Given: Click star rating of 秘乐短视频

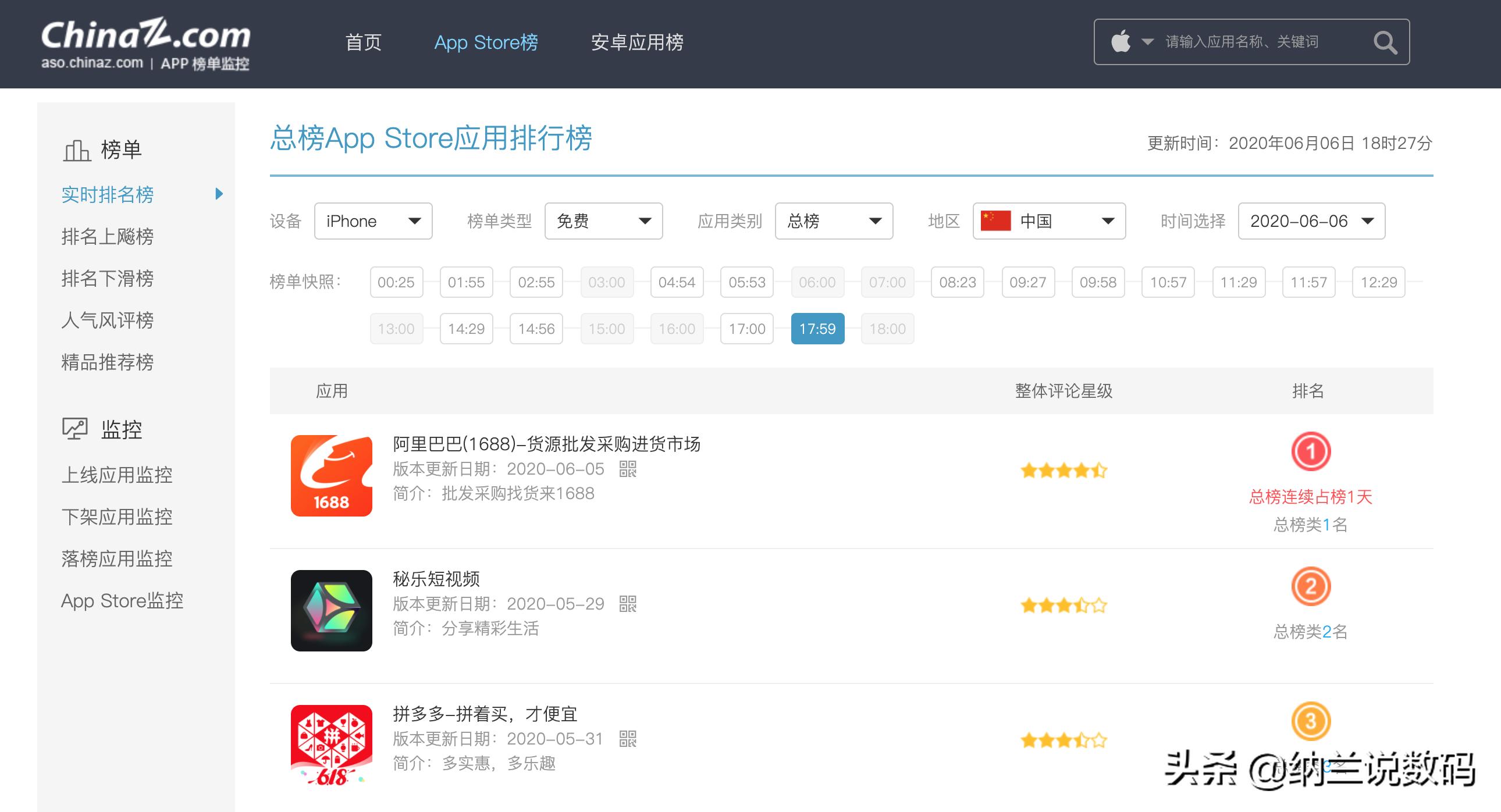Looking at the screenshot, I should (1063, 605).
